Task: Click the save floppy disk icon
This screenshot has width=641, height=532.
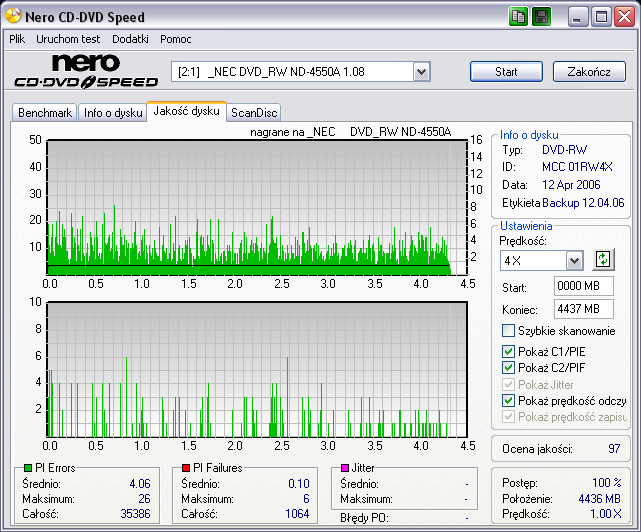Action: point(542,17)
